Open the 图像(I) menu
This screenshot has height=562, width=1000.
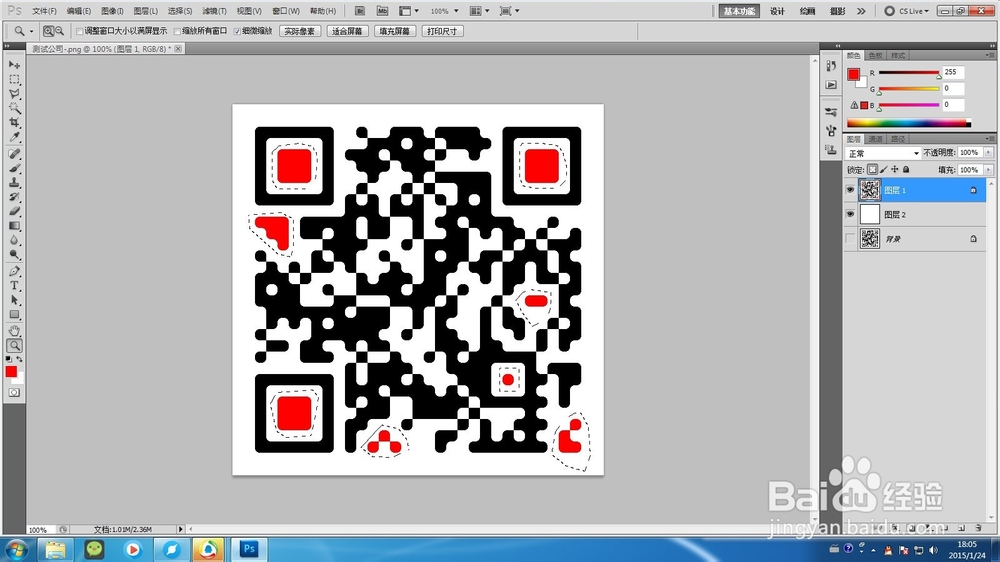pyautogui.click(x=112, y=11)
